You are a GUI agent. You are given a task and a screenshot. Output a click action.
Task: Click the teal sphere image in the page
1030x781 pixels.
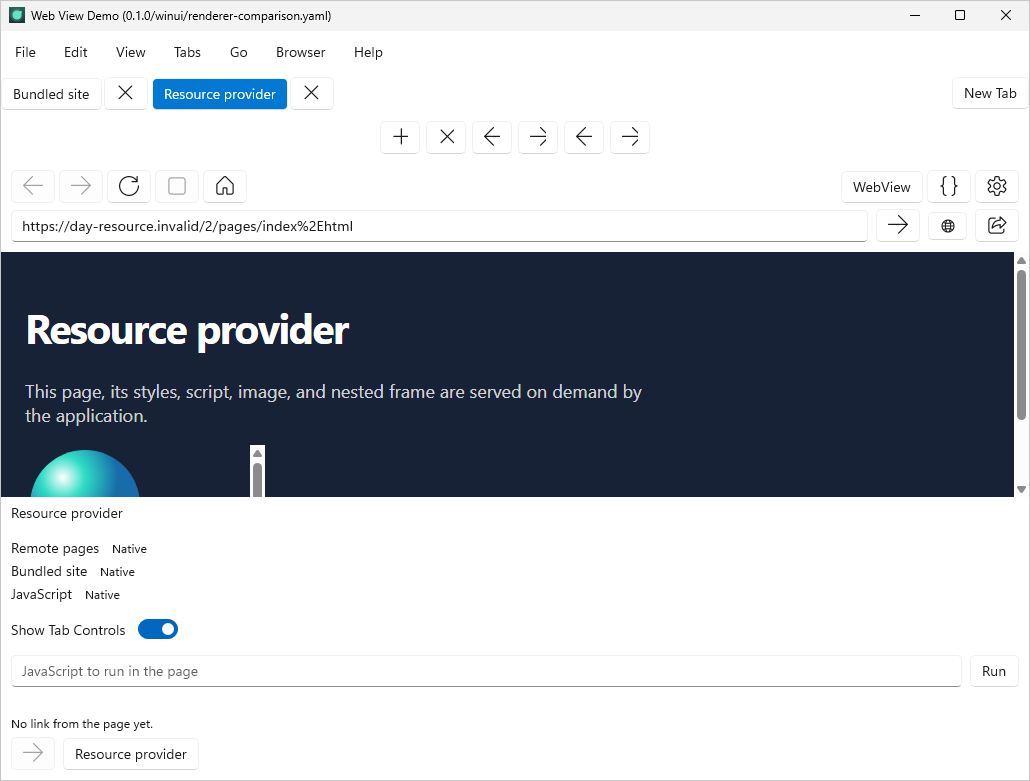click(85, 474)
